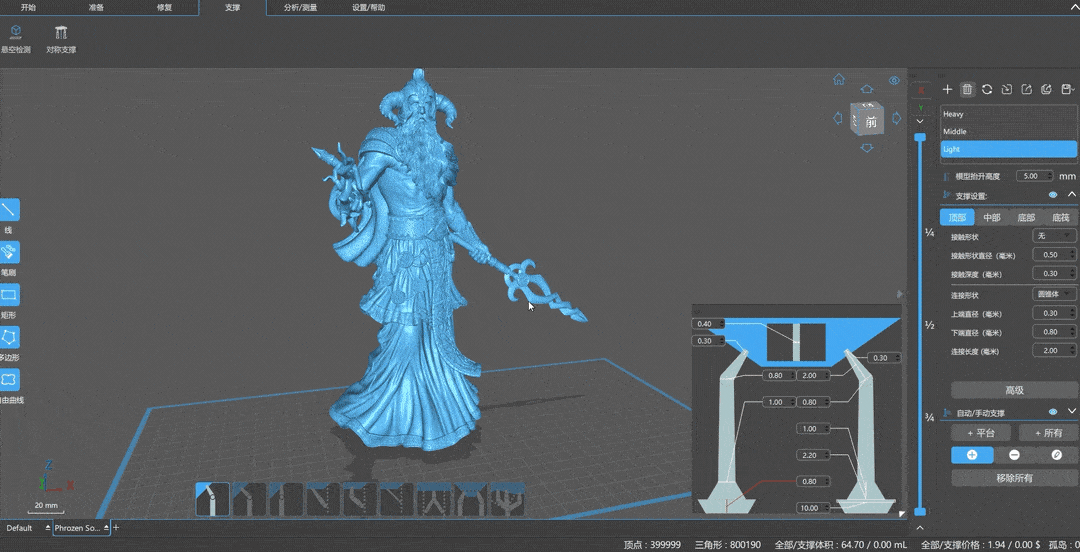The image size is (1080, 552).
Task: Open the 连接形状 dropdown showing 圆锥体
Action: [x=1054, y=294]
